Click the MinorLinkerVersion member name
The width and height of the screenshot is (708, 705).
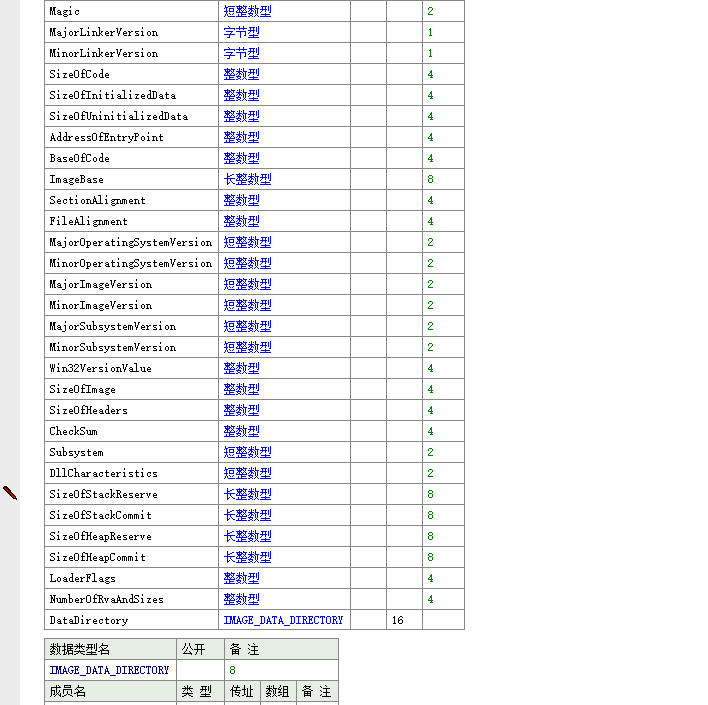[x=103, y=53]
